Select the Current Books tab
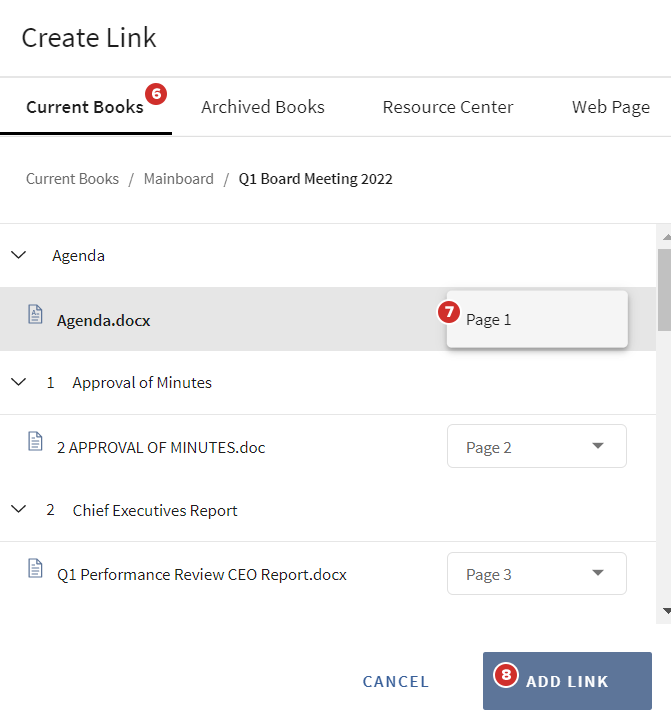The image size is (671, 725). point(85,107)
